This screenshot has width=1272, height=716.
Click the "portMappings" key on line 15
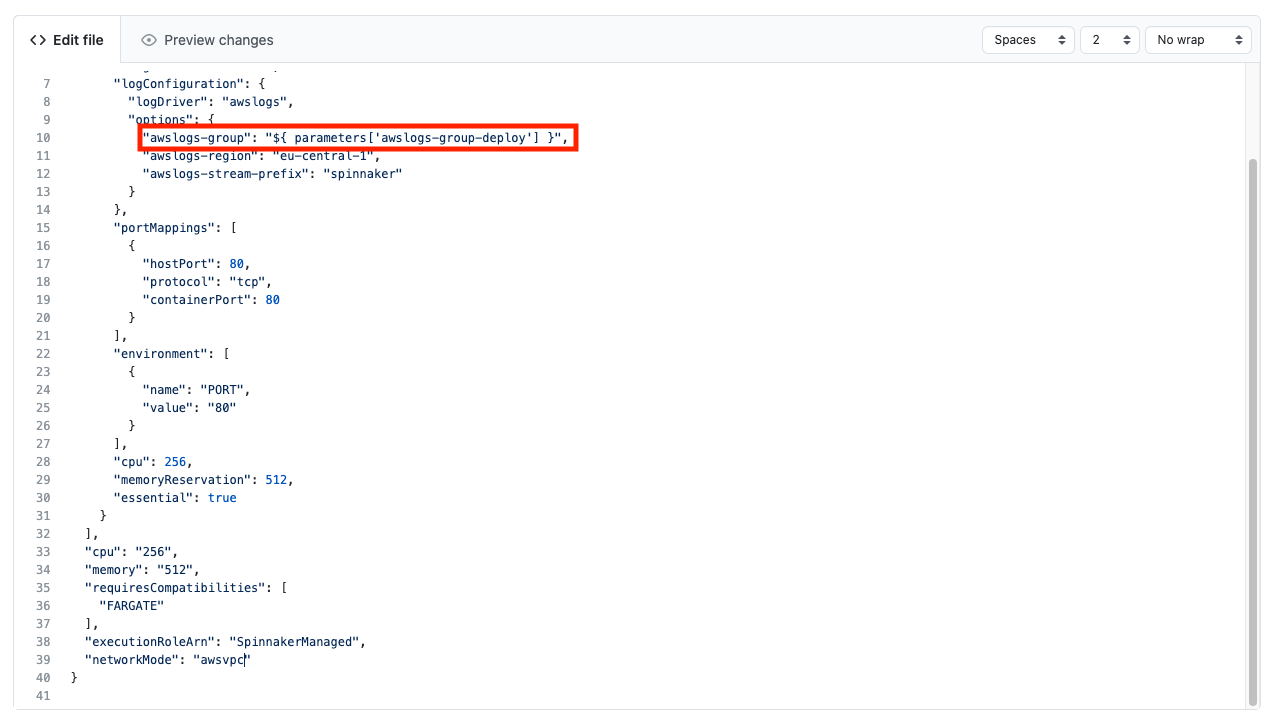tap(163, 228)
